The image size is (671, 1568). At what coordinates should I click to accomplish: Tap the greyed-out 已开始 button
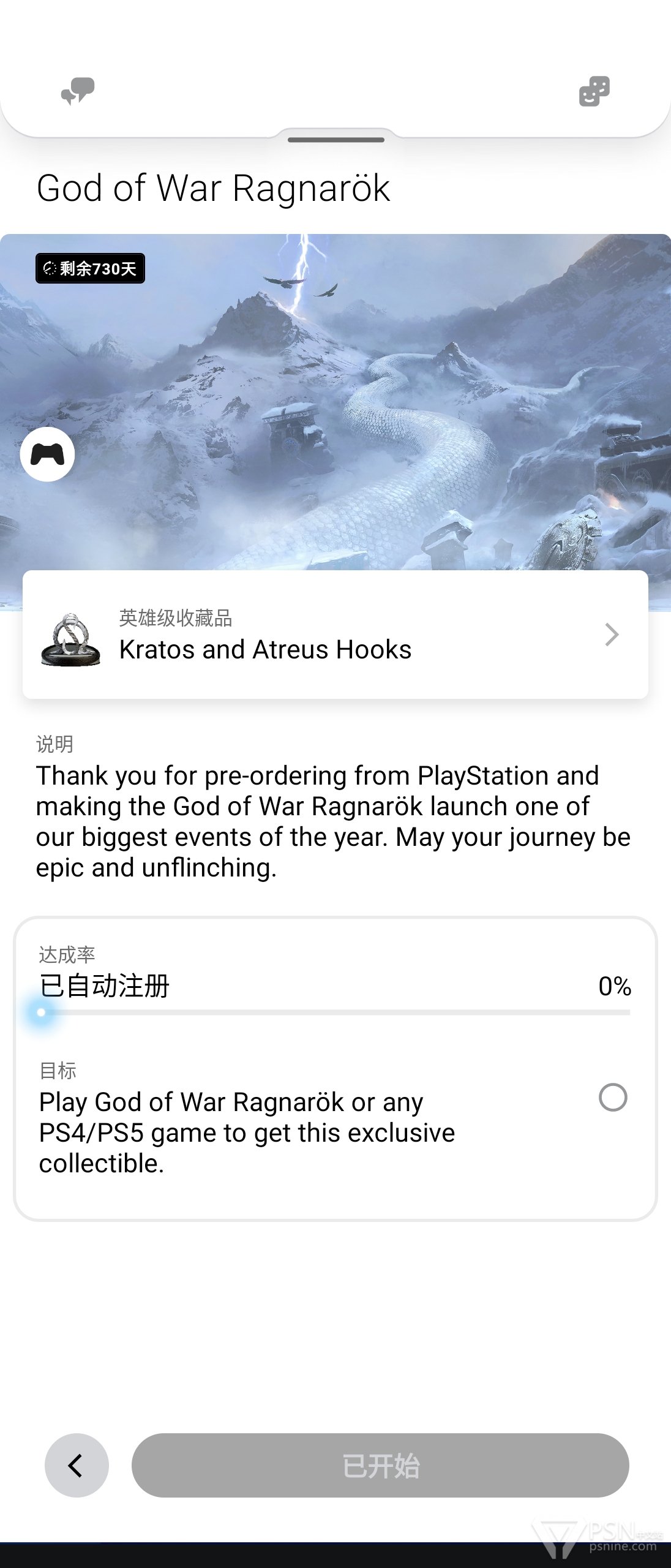(x=380, y=1465)
